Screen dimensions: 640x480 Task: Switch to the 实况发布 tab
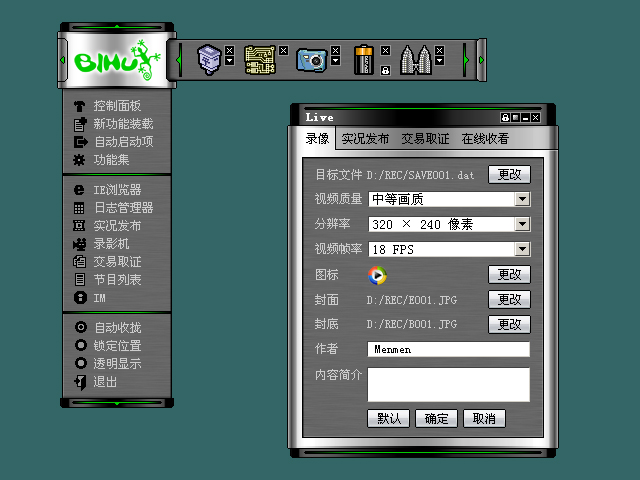point(365,139)
